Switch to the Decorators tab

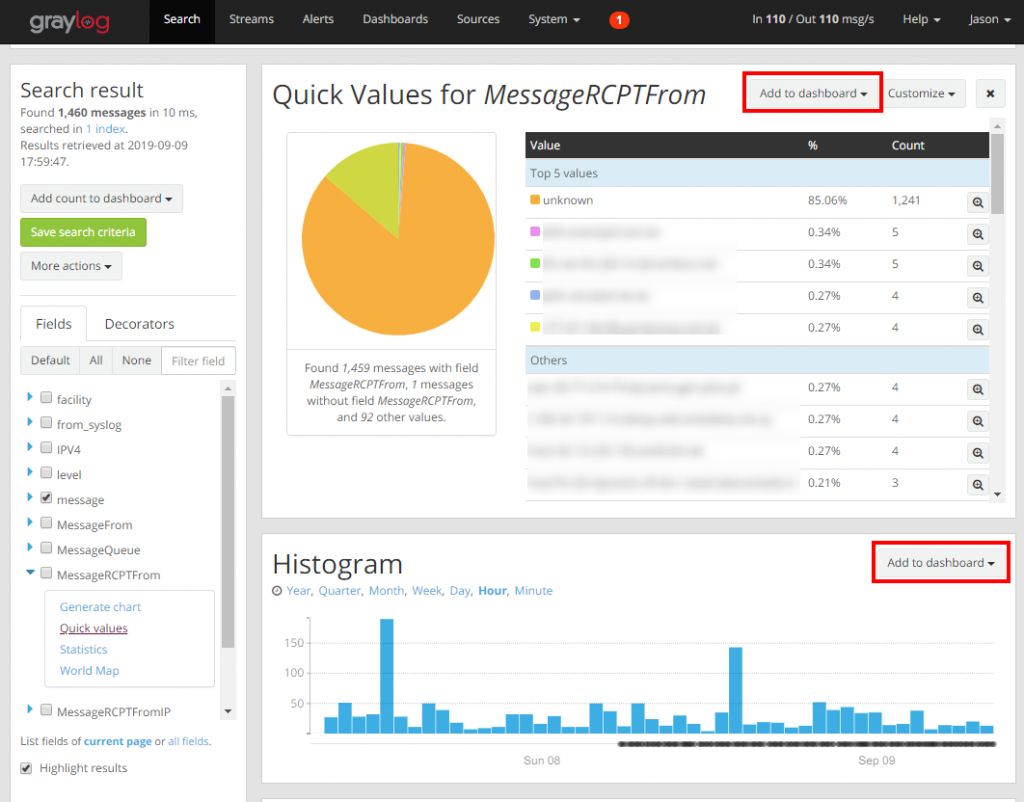pyautogui.click(x=140, y=324)
